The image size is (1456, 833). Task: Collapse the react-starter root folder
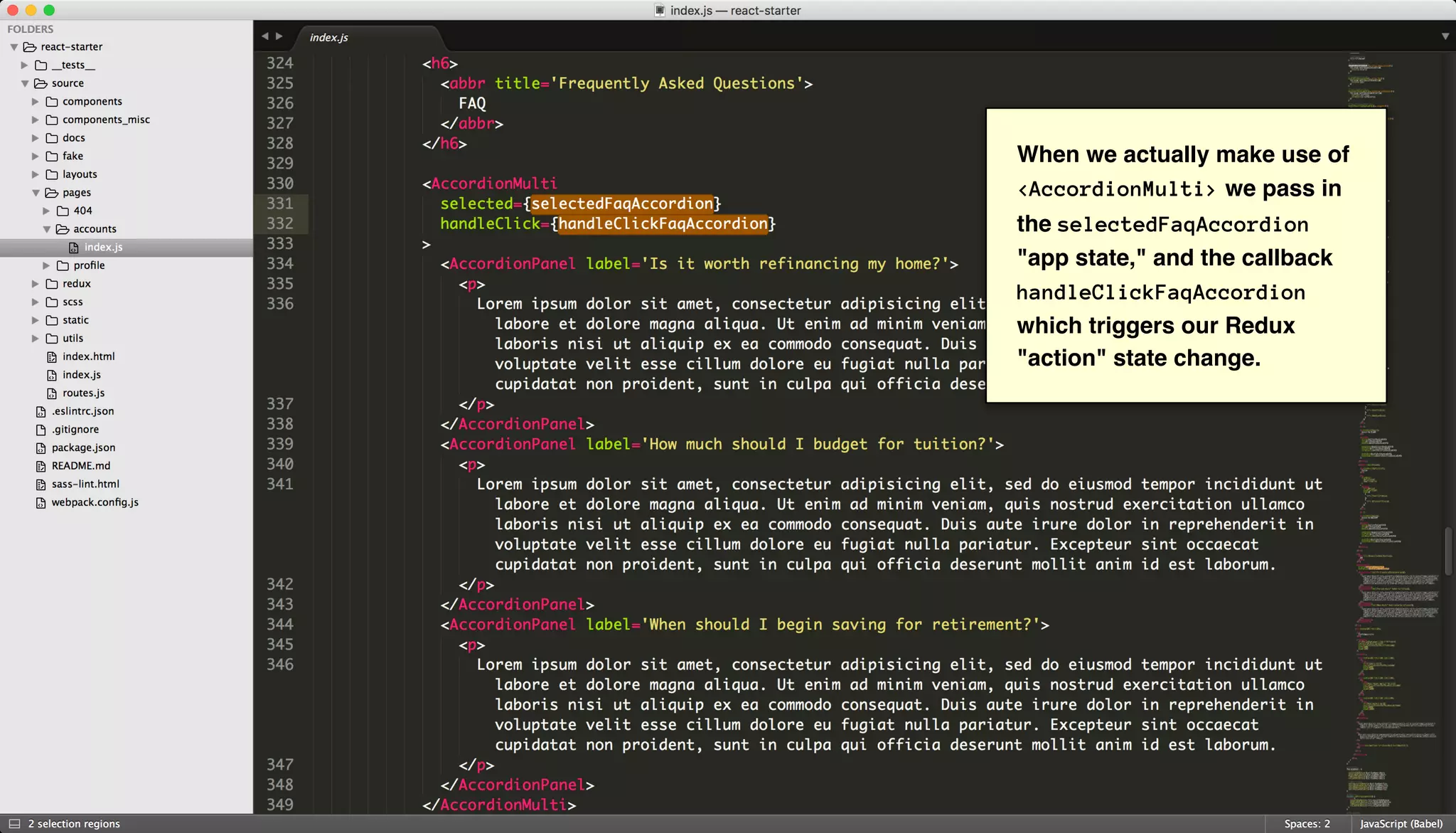(14, 47)
